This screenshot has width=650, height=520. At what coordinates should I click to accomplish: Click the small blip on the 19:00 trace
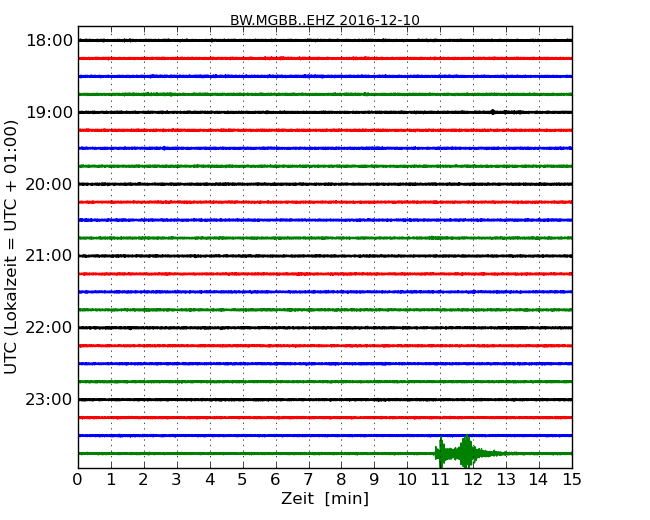[492, 112]
